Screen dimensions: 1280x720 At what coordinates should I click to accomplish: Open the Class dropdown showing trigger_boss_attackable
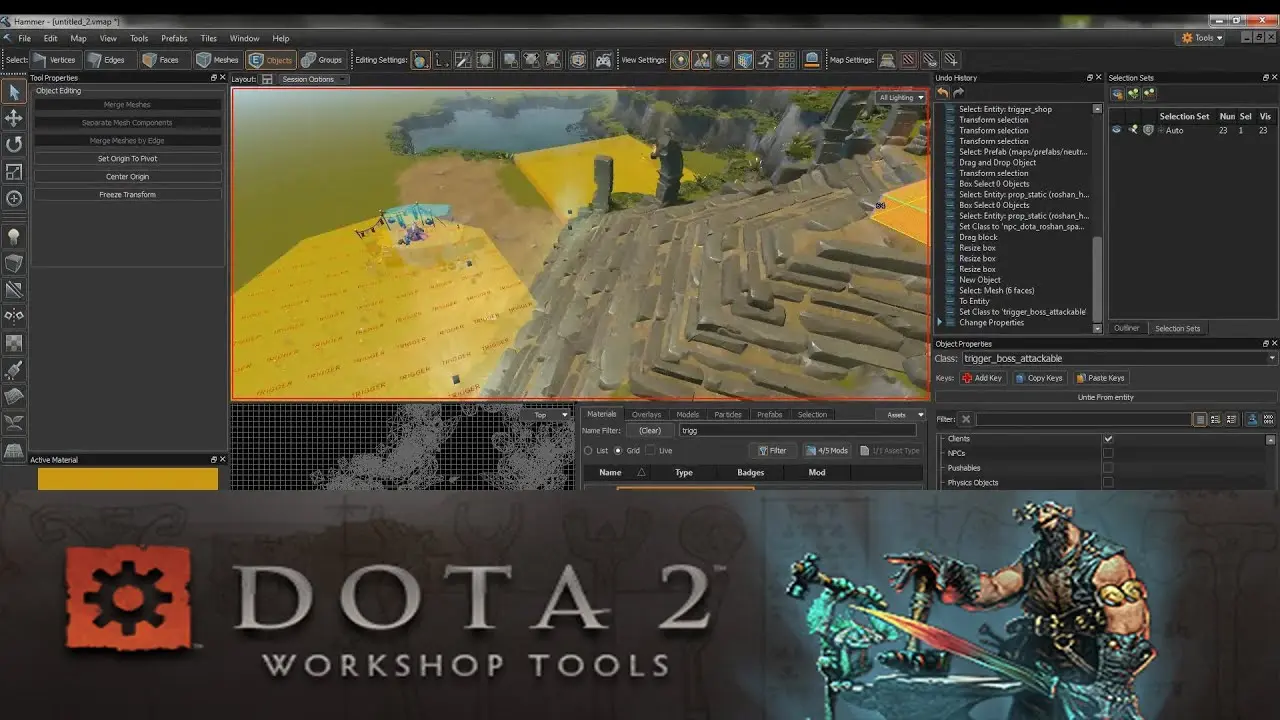(1119, 358)
